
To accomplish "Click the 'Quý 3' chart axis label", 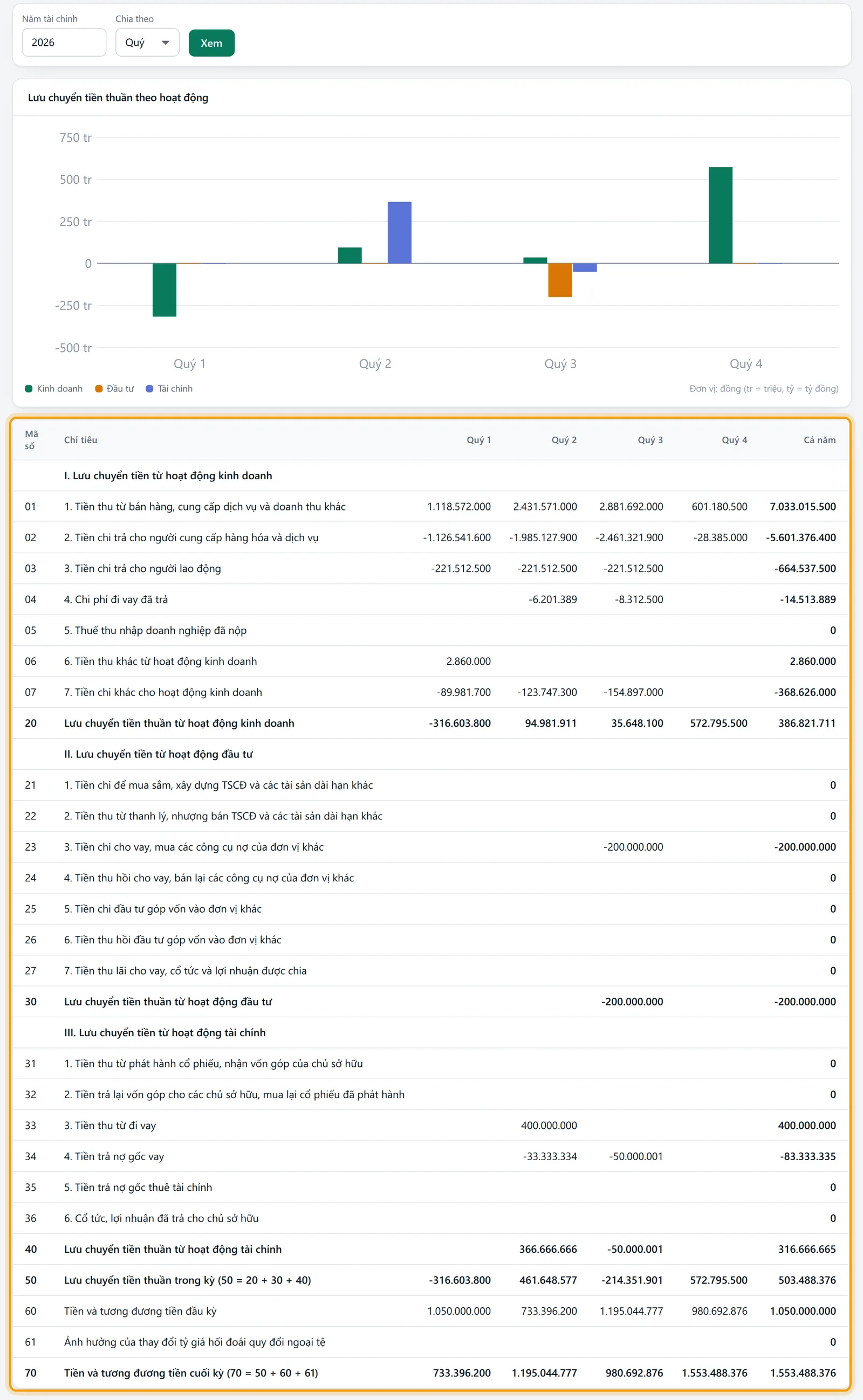I will point(560,363).
